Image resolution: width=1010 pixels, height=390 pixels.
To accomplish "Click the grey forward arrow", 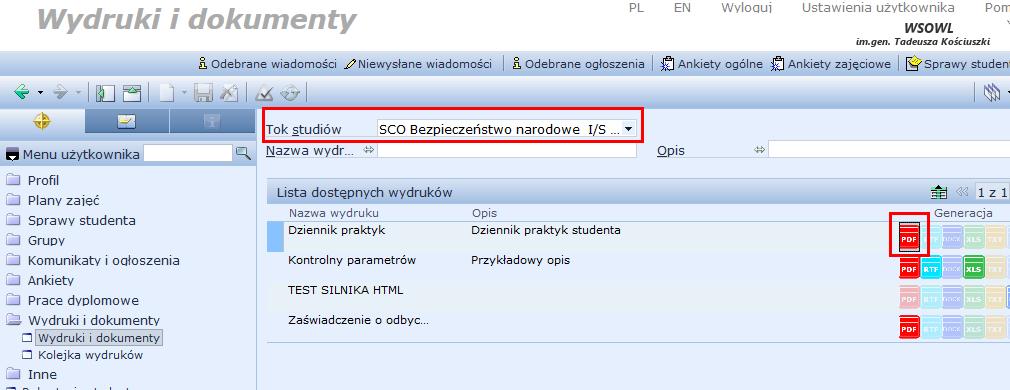I will [x=61, y=93].
